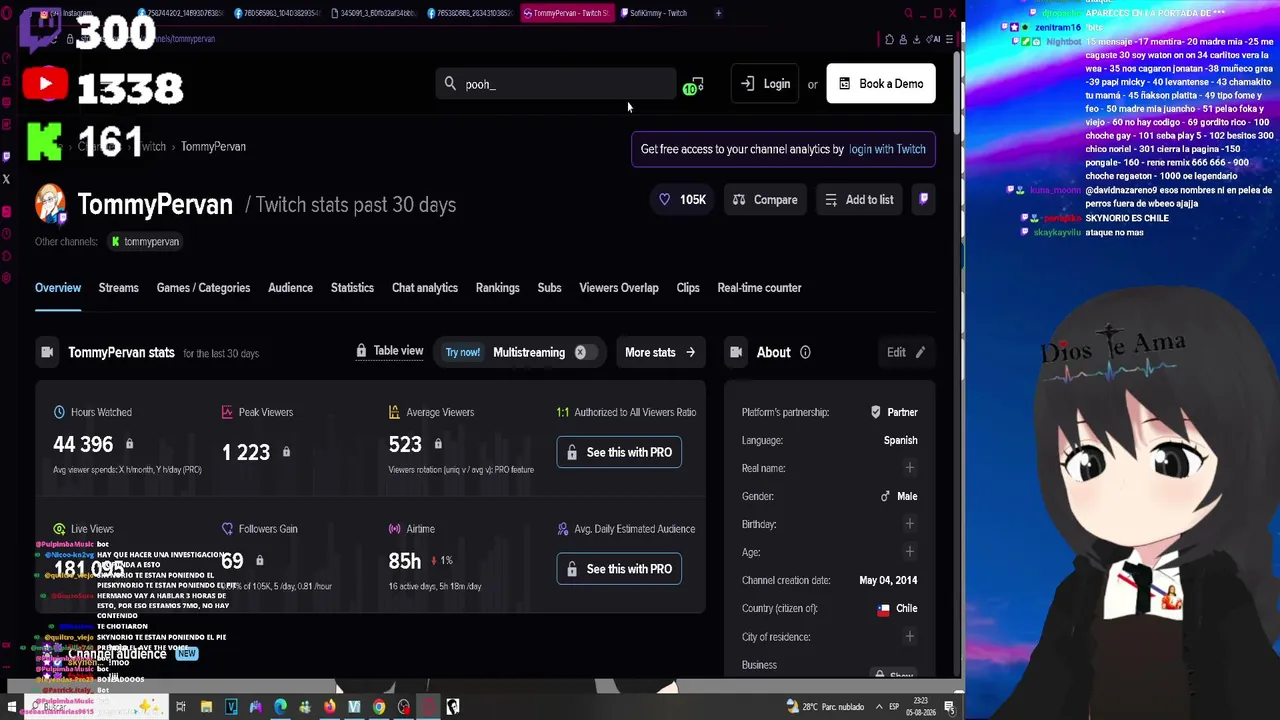Open the login with Twitch link
1280x720 pixels.
(x=887, y=149)
